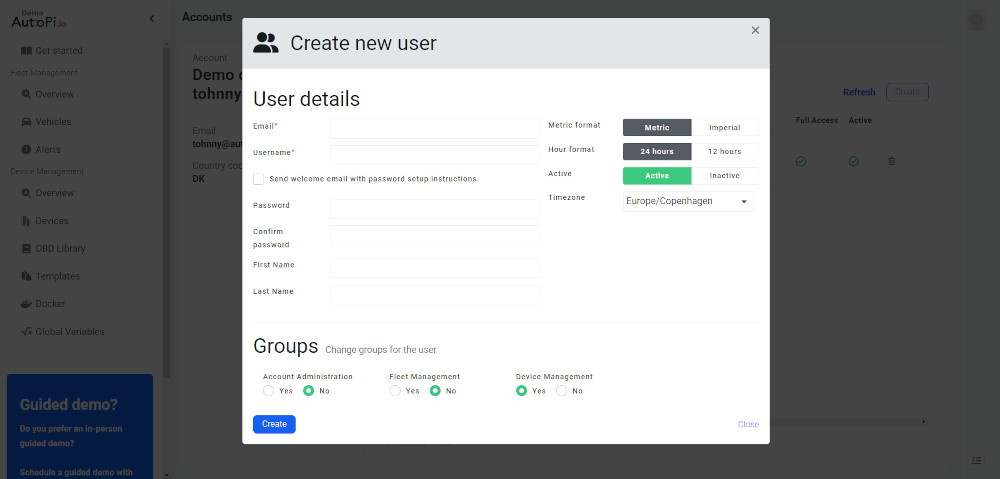1000x479 pixels.
Task: Click the Guided demo? heading
Action: click(68, 405)
